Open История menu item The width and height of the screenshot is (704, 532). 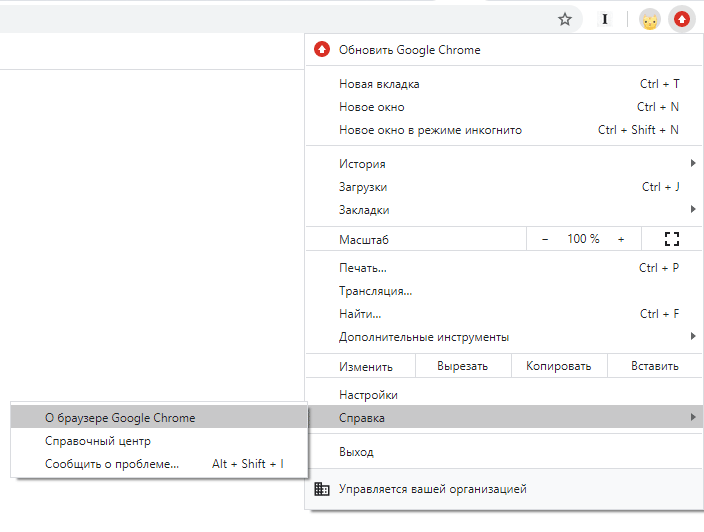[504, 164]
